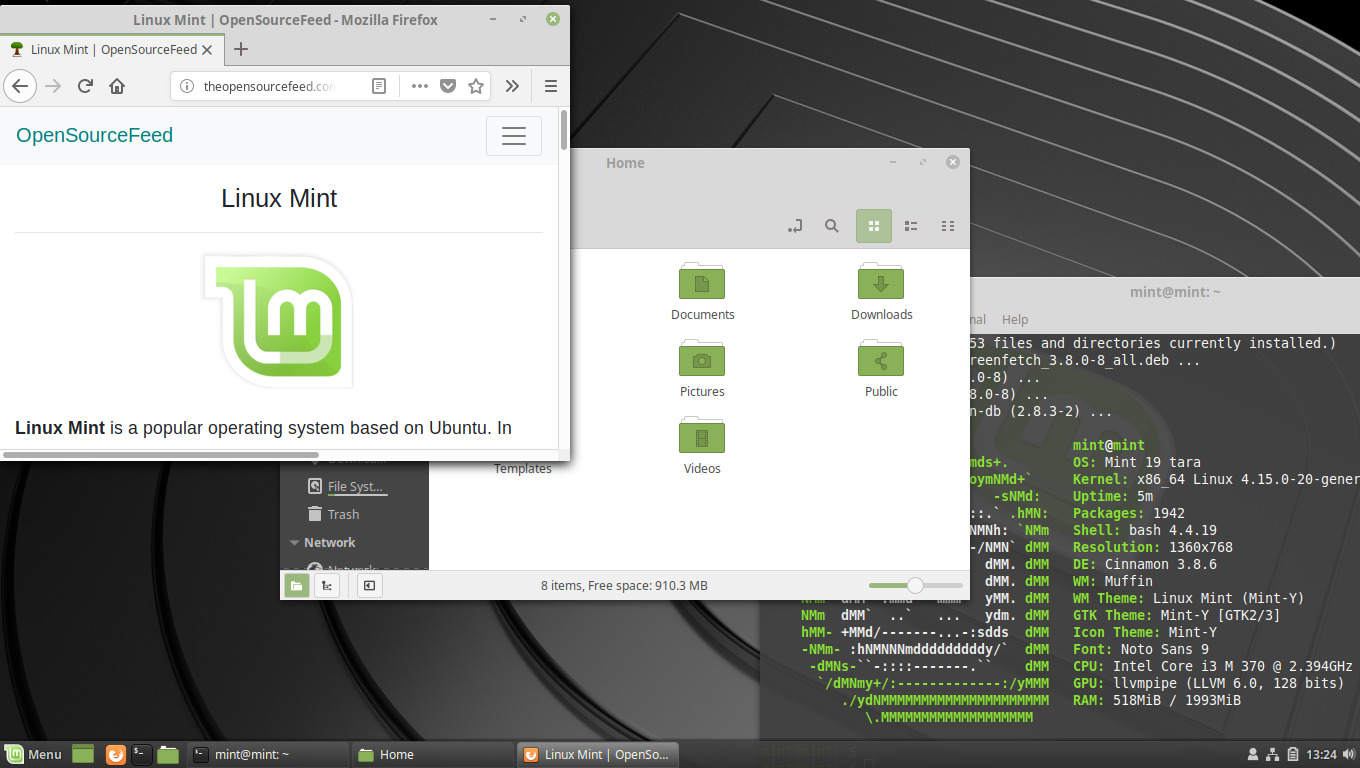This screenshot has width=1360, height=768.
Task: Expand Firefox toolbar overflow chevron
Action: (x=512, y=86)
